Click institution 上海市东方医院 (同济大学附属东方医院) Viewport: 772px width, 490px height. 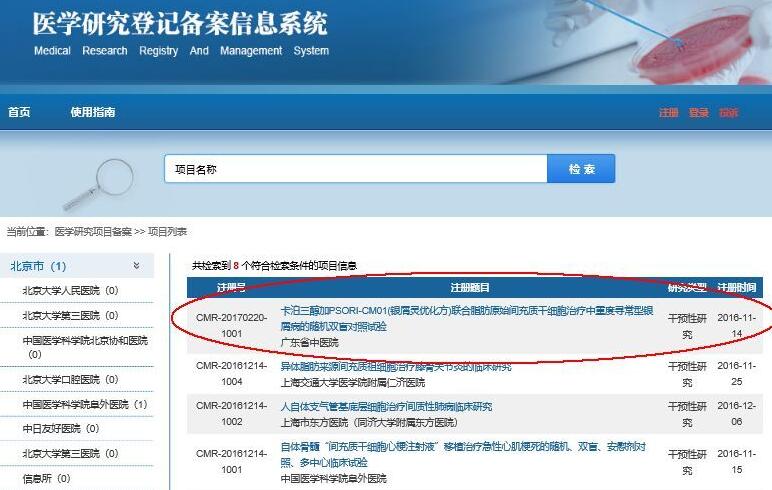369,423
